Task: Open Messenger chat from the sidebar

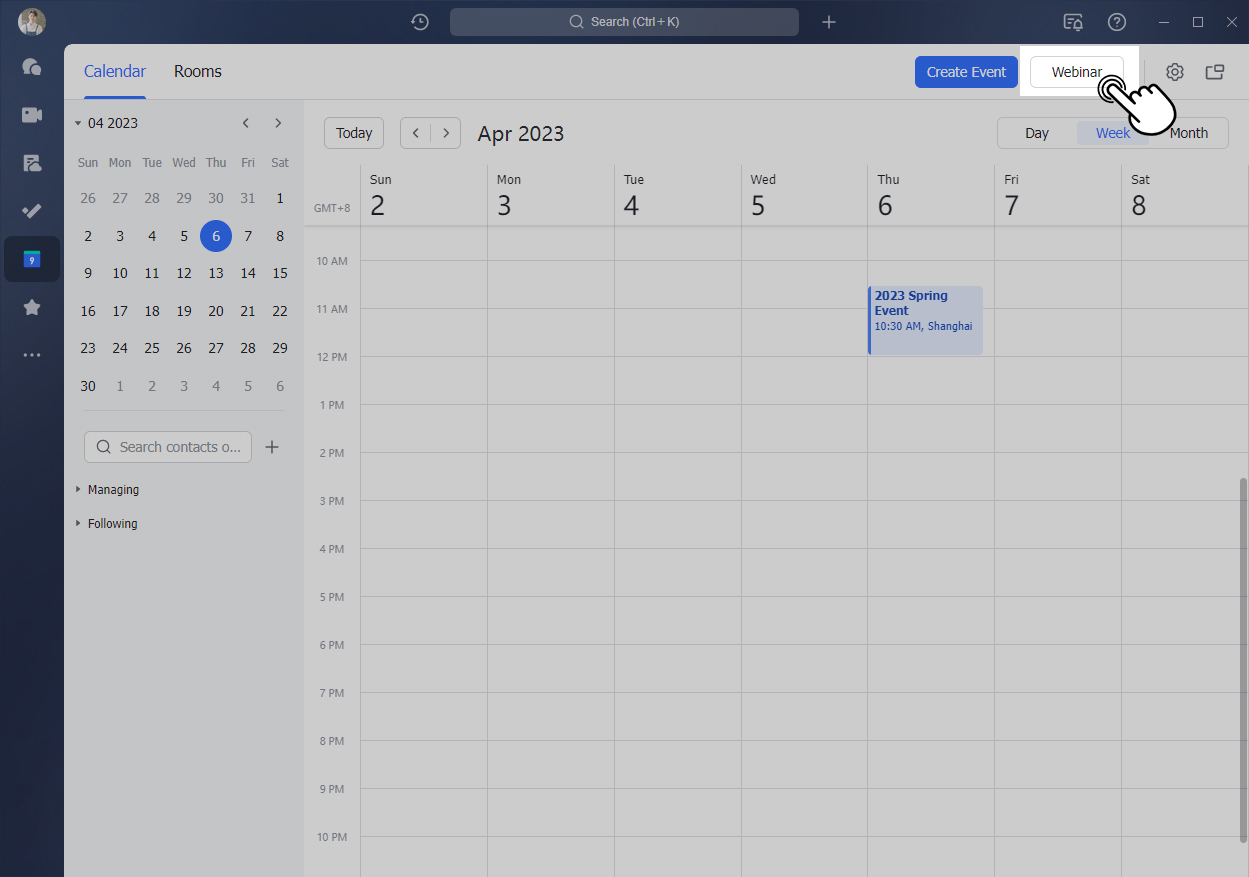Action: tap(32, 67)
